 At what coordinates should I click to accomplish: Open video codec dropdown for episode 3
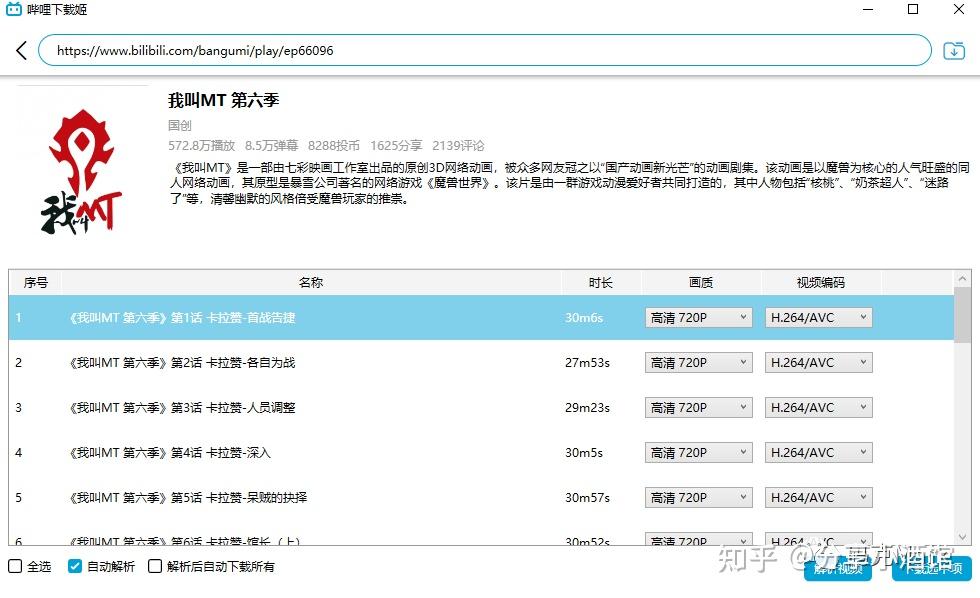(x=818, y=407)
